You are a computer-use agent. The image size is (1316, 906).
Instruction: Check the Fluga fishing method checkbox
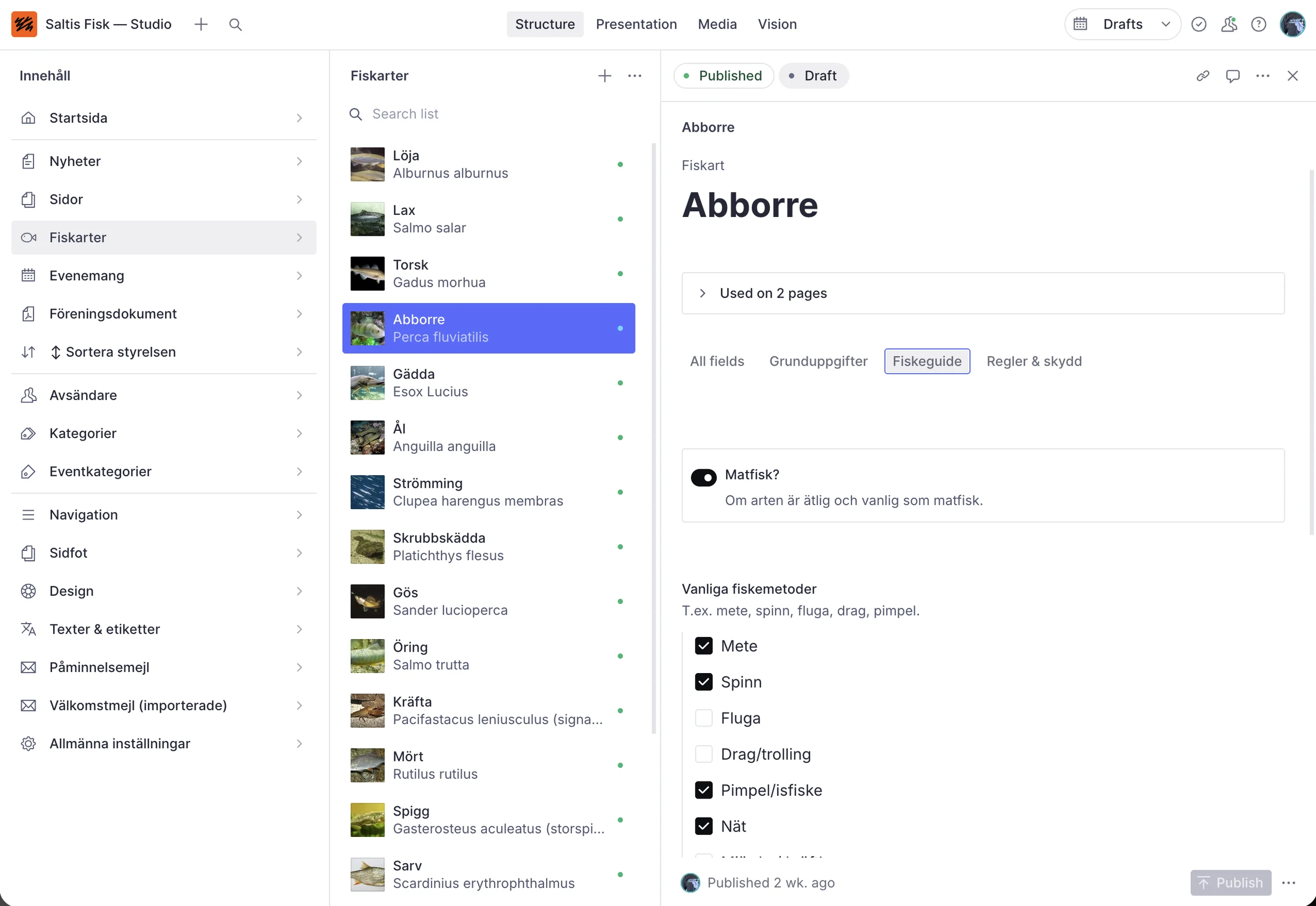coord(703,718)
